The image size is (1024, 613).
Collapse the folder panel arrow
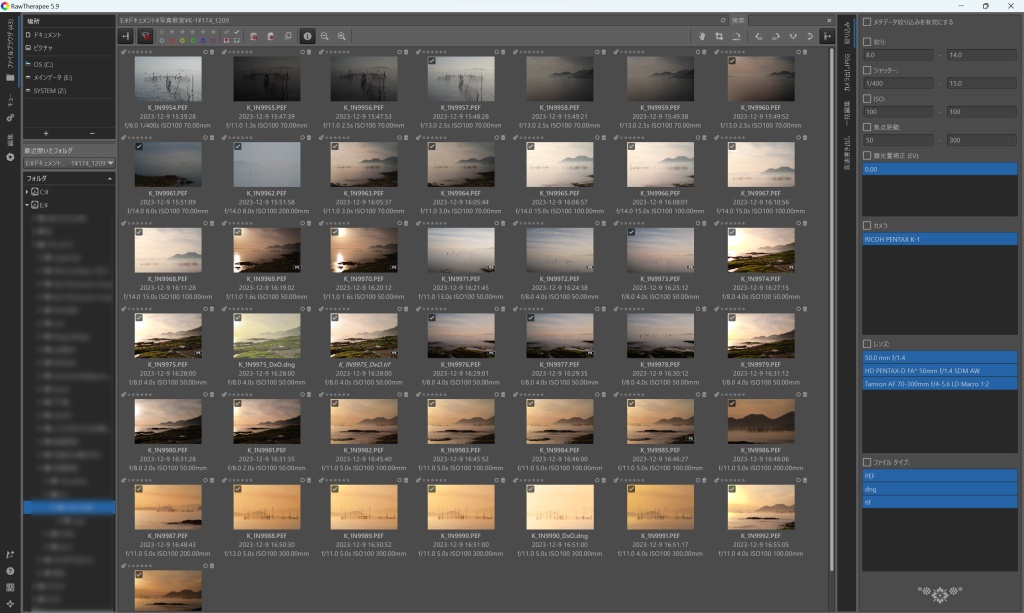tap(110, 178)
